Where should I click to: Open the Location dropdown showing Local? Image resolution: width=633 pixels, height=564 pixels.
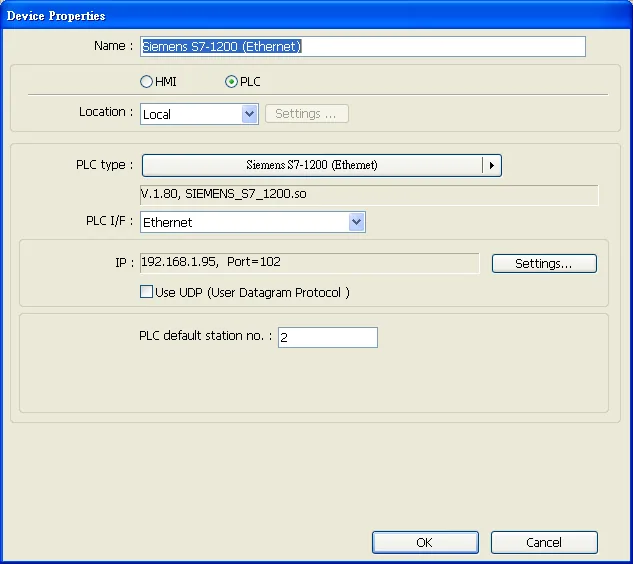click(199, 114)
